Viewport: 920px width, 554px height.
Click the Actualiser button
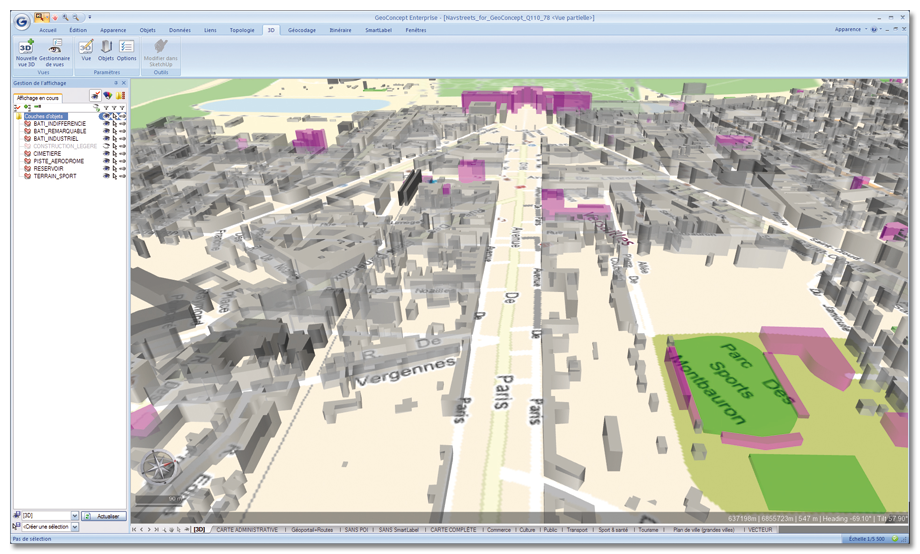[x=104, y=516]
